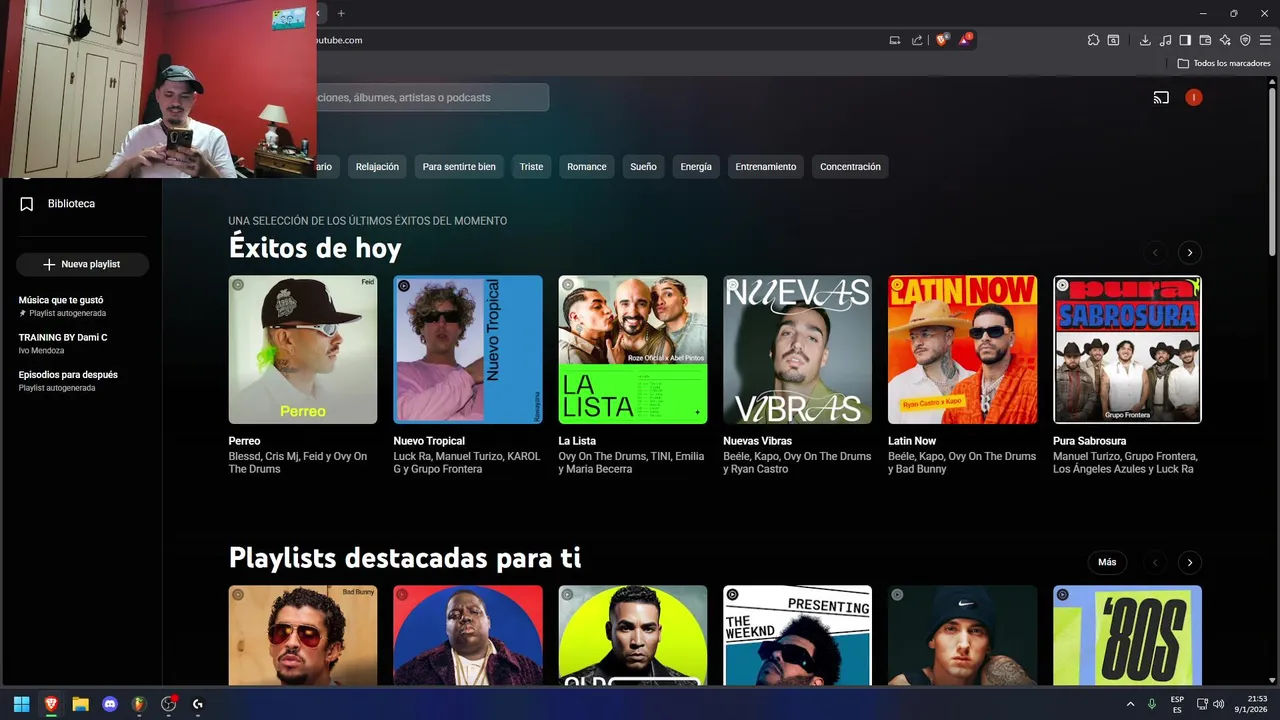This screenshot has width=1280, height=720.
Task: Select the Para sentirte bien chip
Action: coord(459,167)
